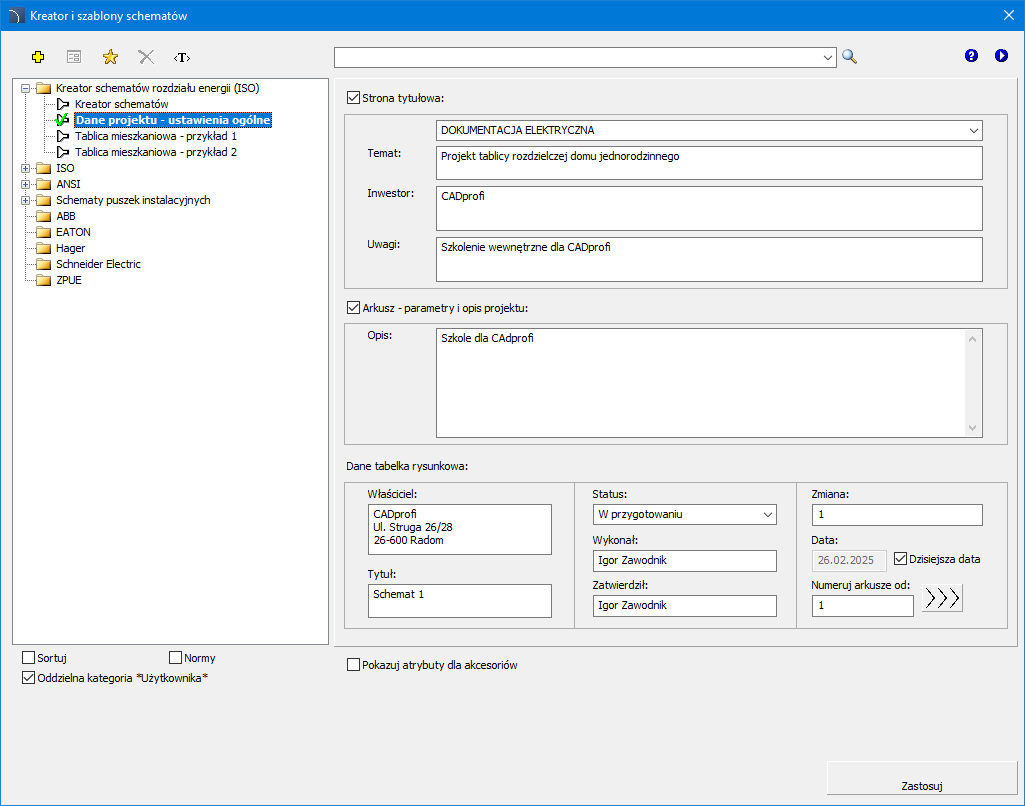Toggle the Dzisiejsza data checkbox

pos(900,559)
